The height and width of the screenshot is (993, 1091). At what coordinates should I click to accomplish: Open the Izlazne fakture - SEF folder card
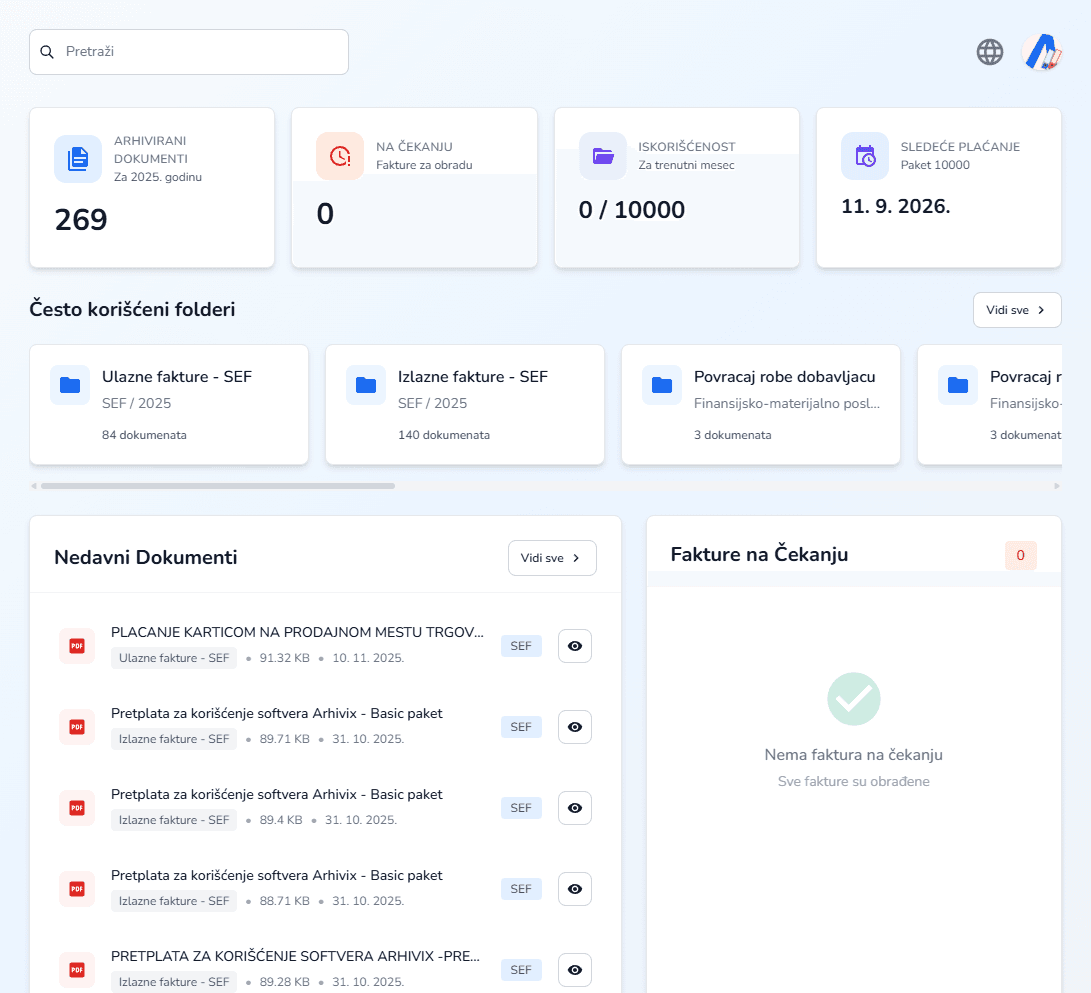(x=465, y=405)
